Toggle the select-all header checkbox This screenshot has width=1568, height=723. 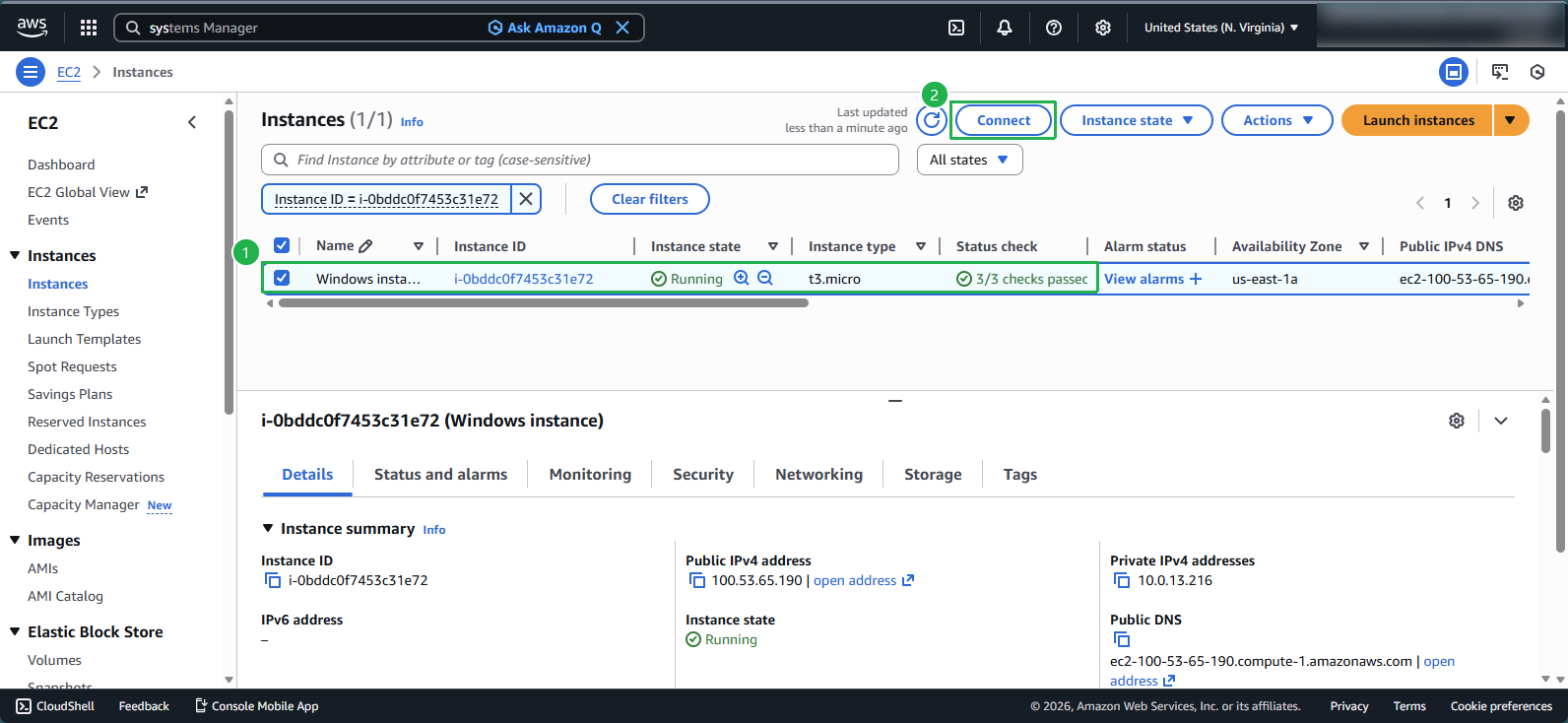(282, 245)
